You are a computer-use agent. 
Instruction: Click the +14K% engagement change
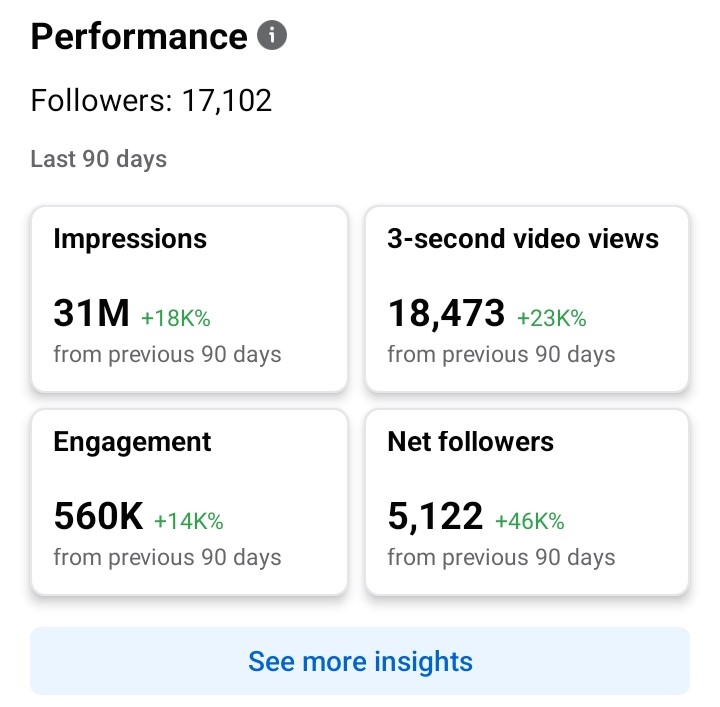(x=188, y=521)
